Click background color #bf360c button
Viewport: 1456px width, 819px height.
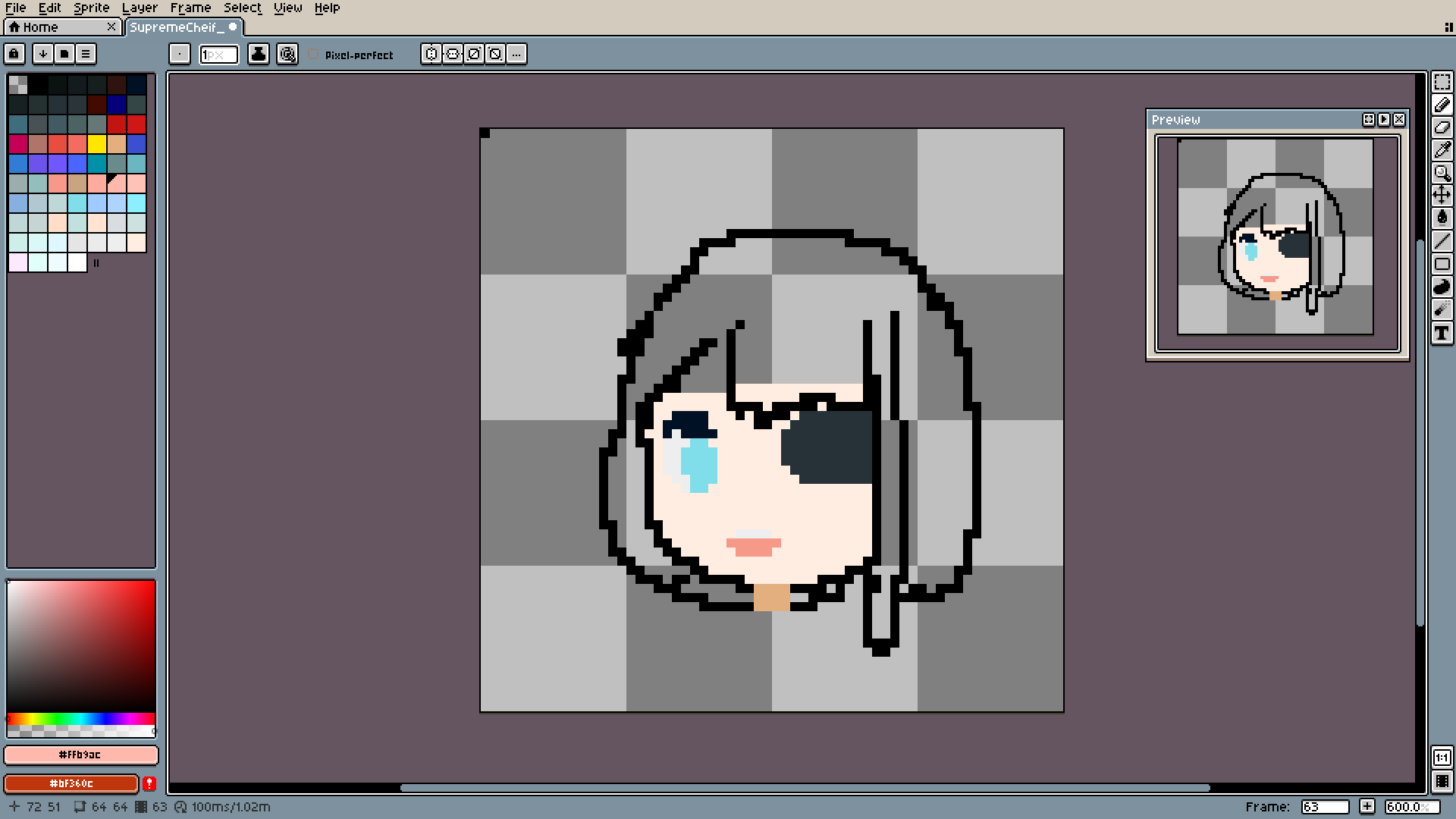coord(71,783)
